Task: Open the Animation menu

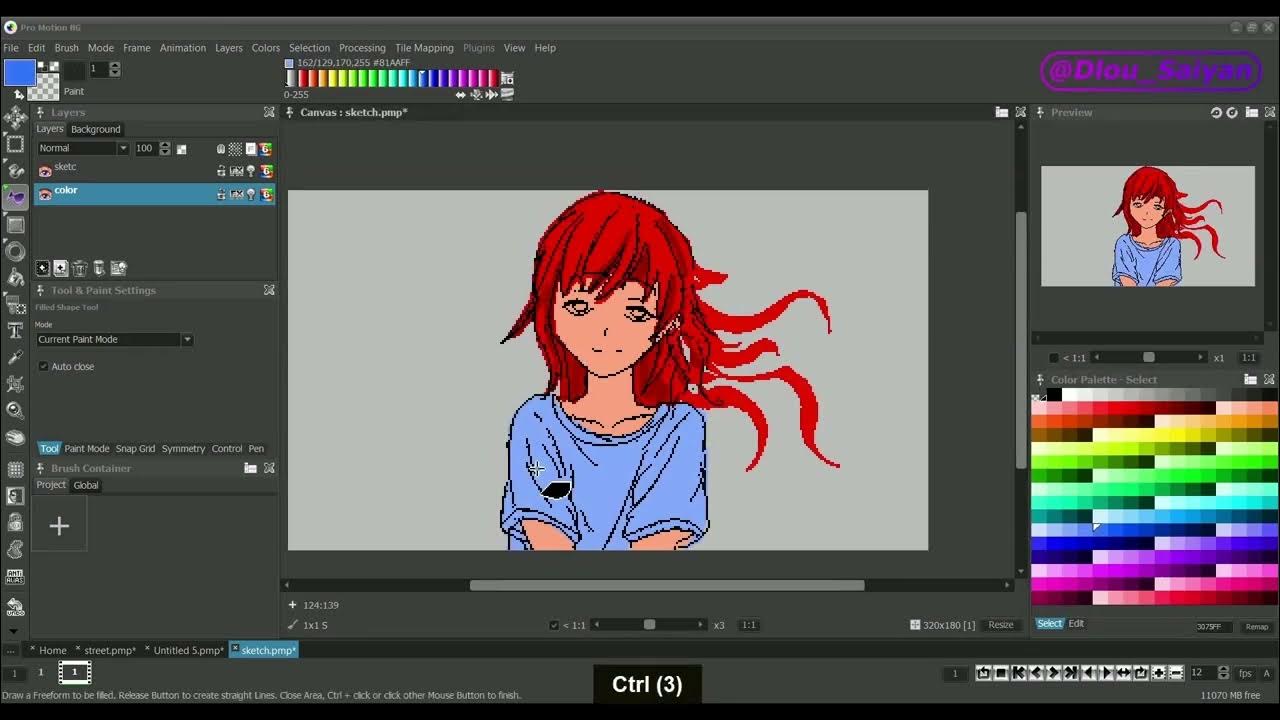Action: pos(183,47)
